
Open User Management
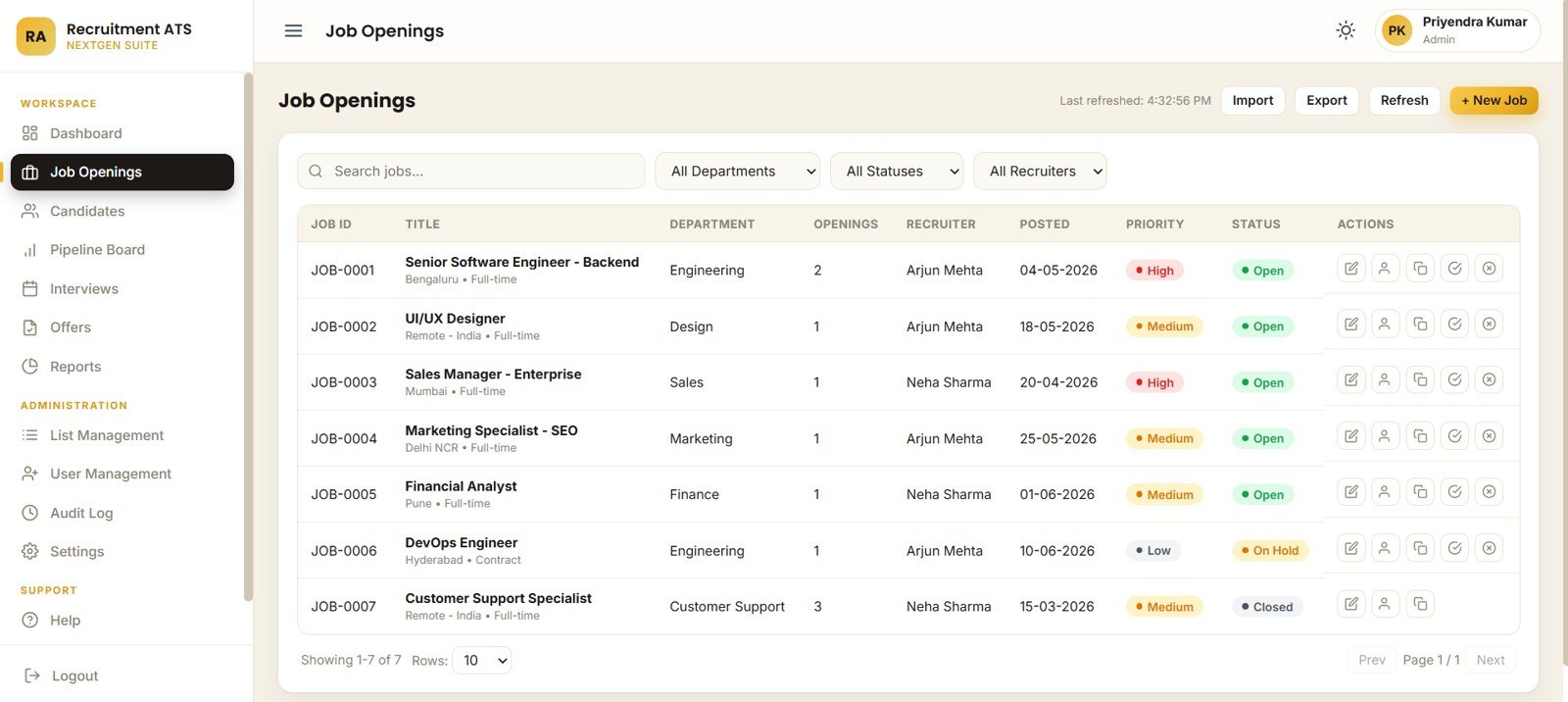pyautogui.click(x=122, y=474)
